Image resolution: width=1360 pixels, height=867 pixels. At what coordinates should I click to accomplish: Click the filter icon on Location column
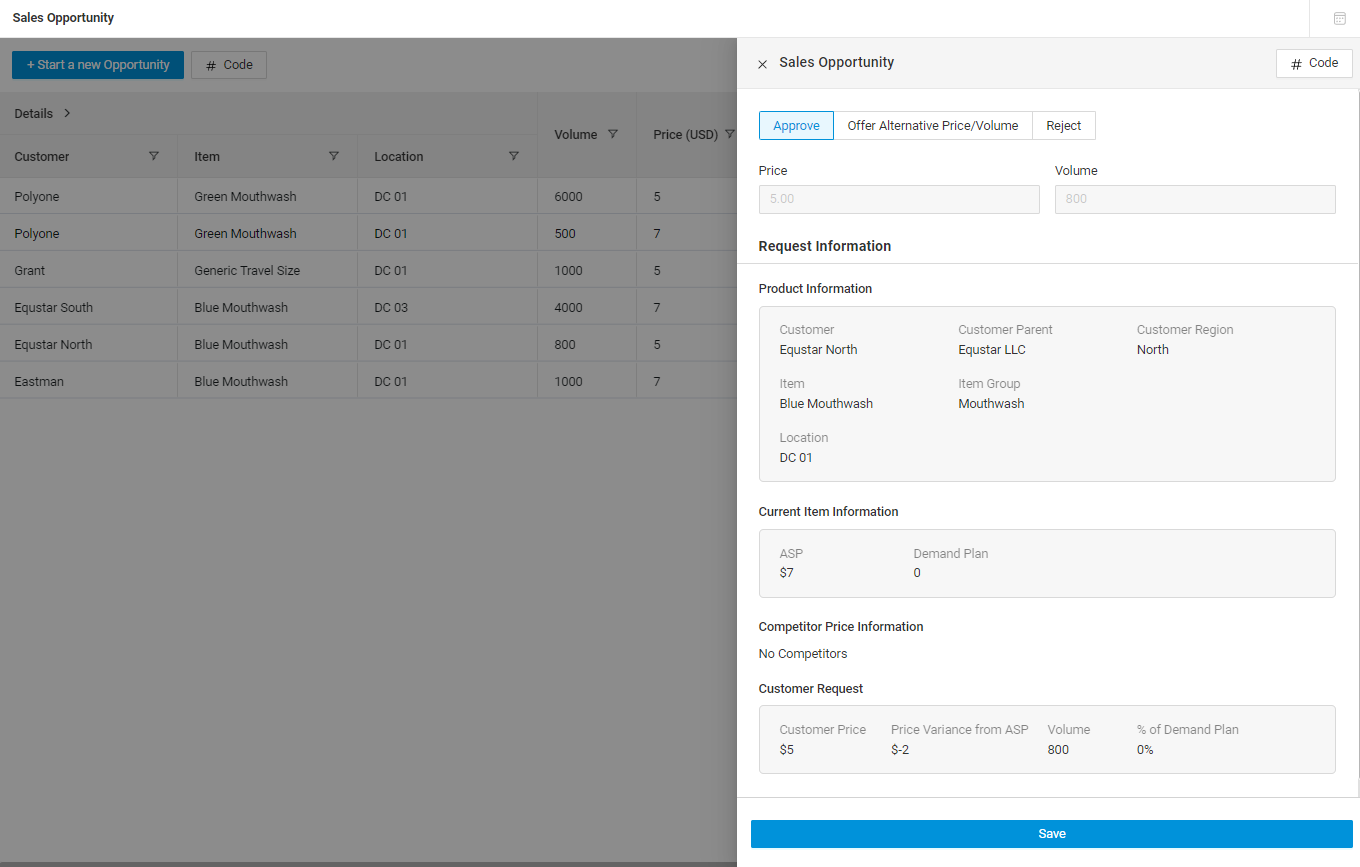514,156
